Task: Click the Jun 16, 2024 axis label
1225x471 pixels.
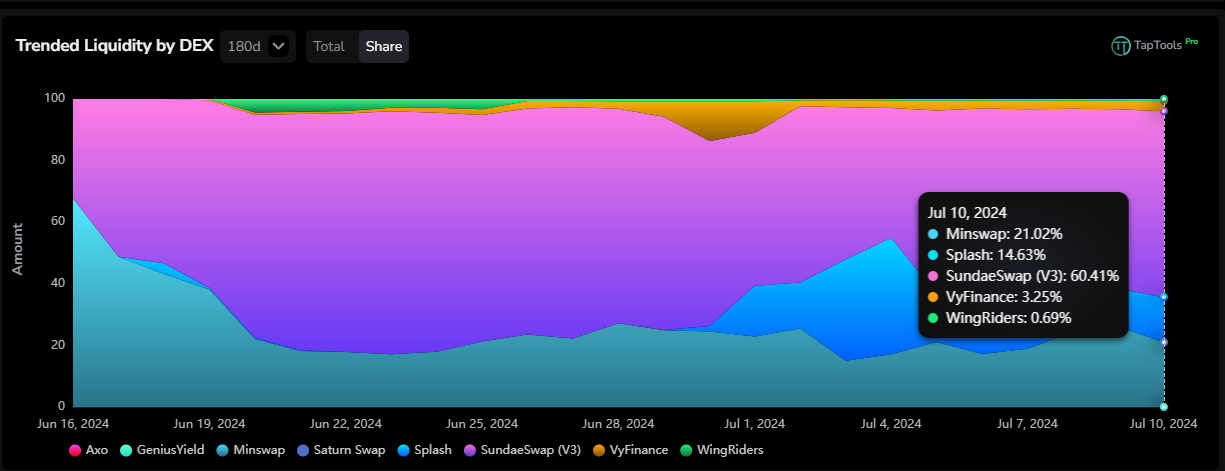Action: [x=74, y=424]
